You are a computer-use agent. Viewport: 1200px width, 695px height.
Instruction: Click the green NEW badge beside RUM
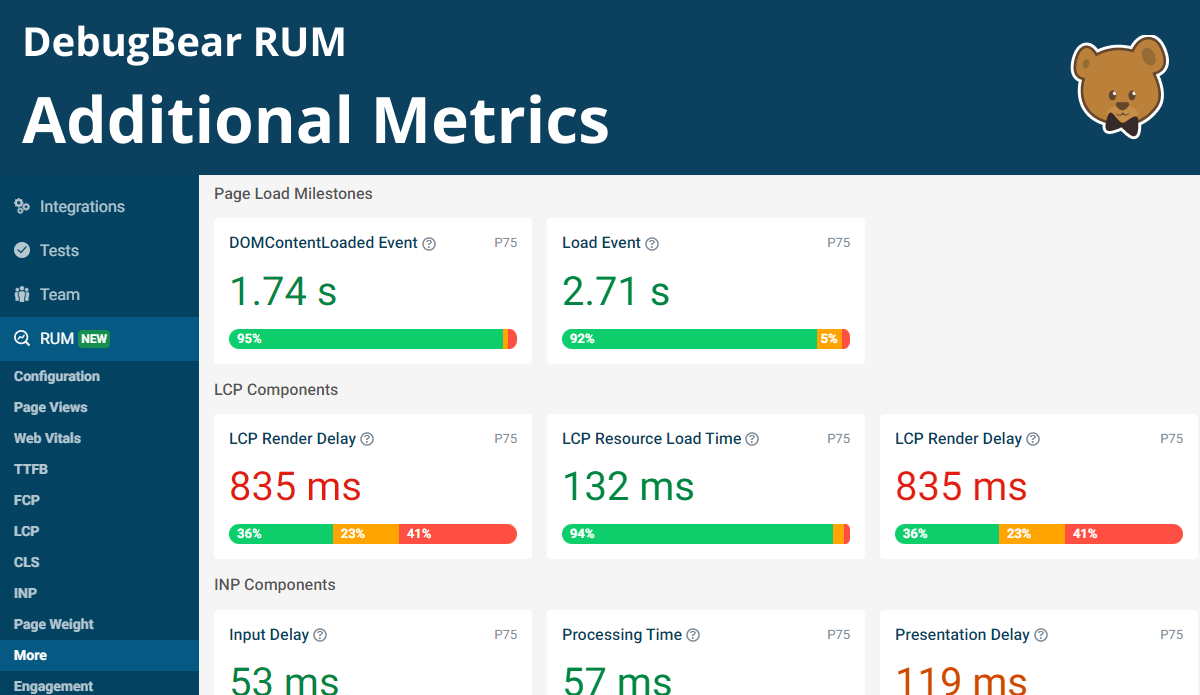(x=94, y=339)
